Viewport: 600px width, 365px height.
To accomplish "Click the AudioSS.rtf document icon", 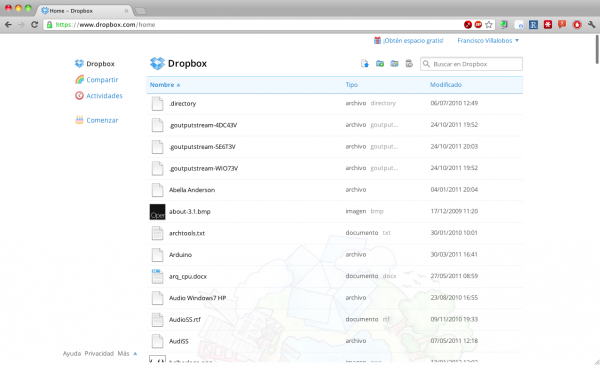I will 157,319.
